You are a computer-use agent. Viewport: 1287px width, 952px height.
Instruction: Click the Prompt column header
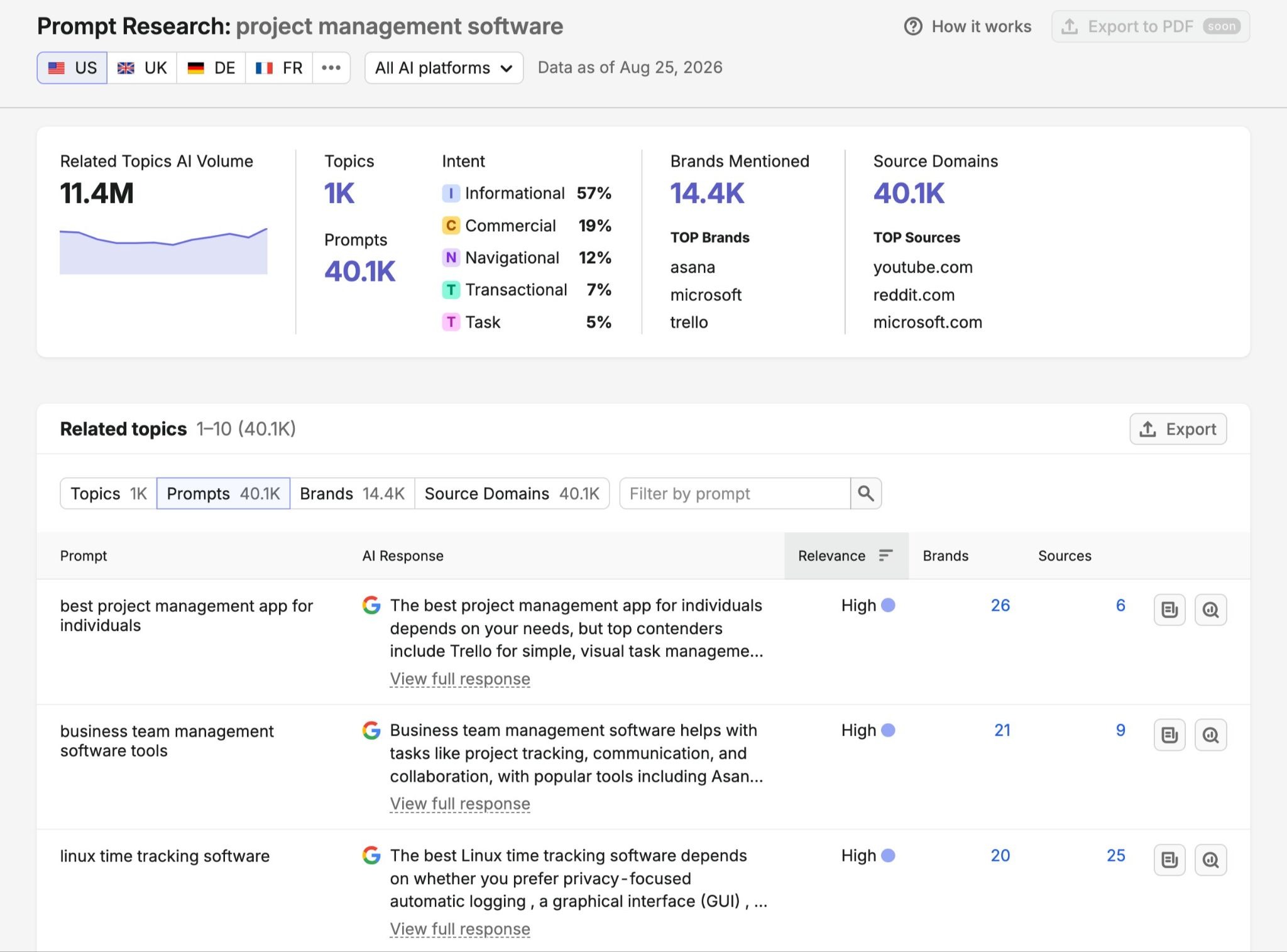[x=84, y=555]
